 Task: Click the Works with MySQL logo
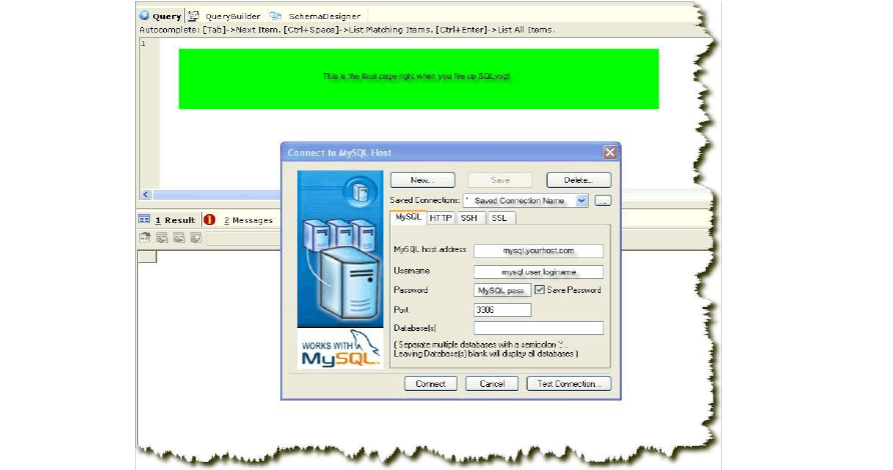[340, 350]
